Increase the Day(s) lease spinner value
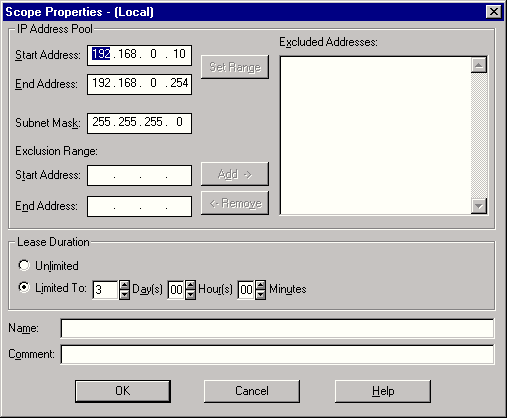The height and width of the screenshot is (418, 507). [x=124, y=285]
